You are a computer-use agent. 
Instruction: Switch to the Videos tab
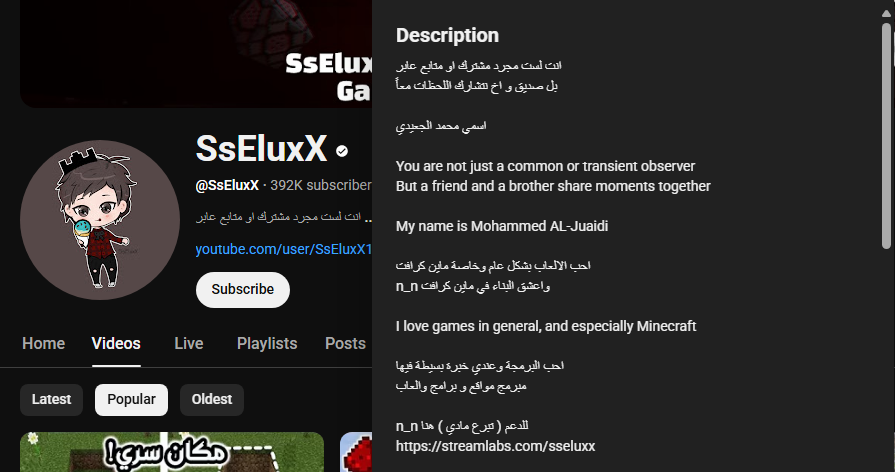(x=116, y=344)
